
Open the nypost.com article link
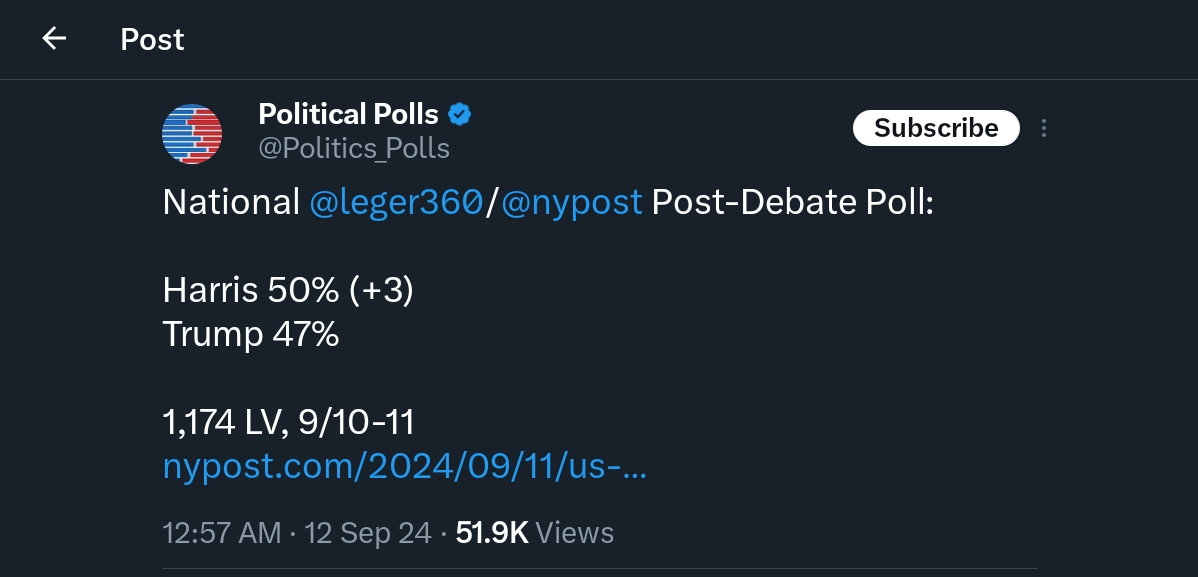coord(405,467)
